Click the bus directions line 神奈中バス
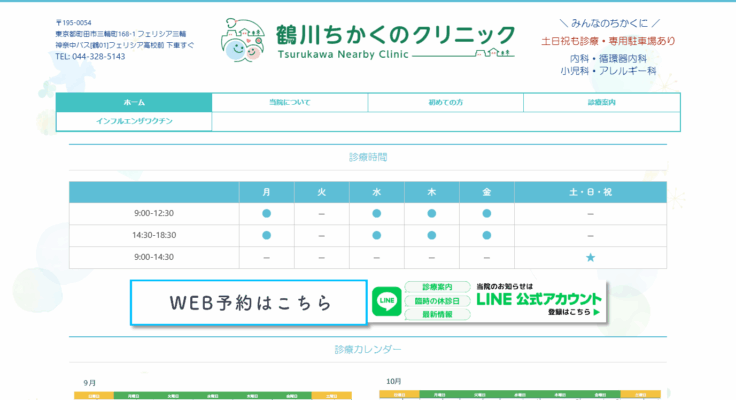The height and width of the screenshot is (400, 736). point(124,45)
